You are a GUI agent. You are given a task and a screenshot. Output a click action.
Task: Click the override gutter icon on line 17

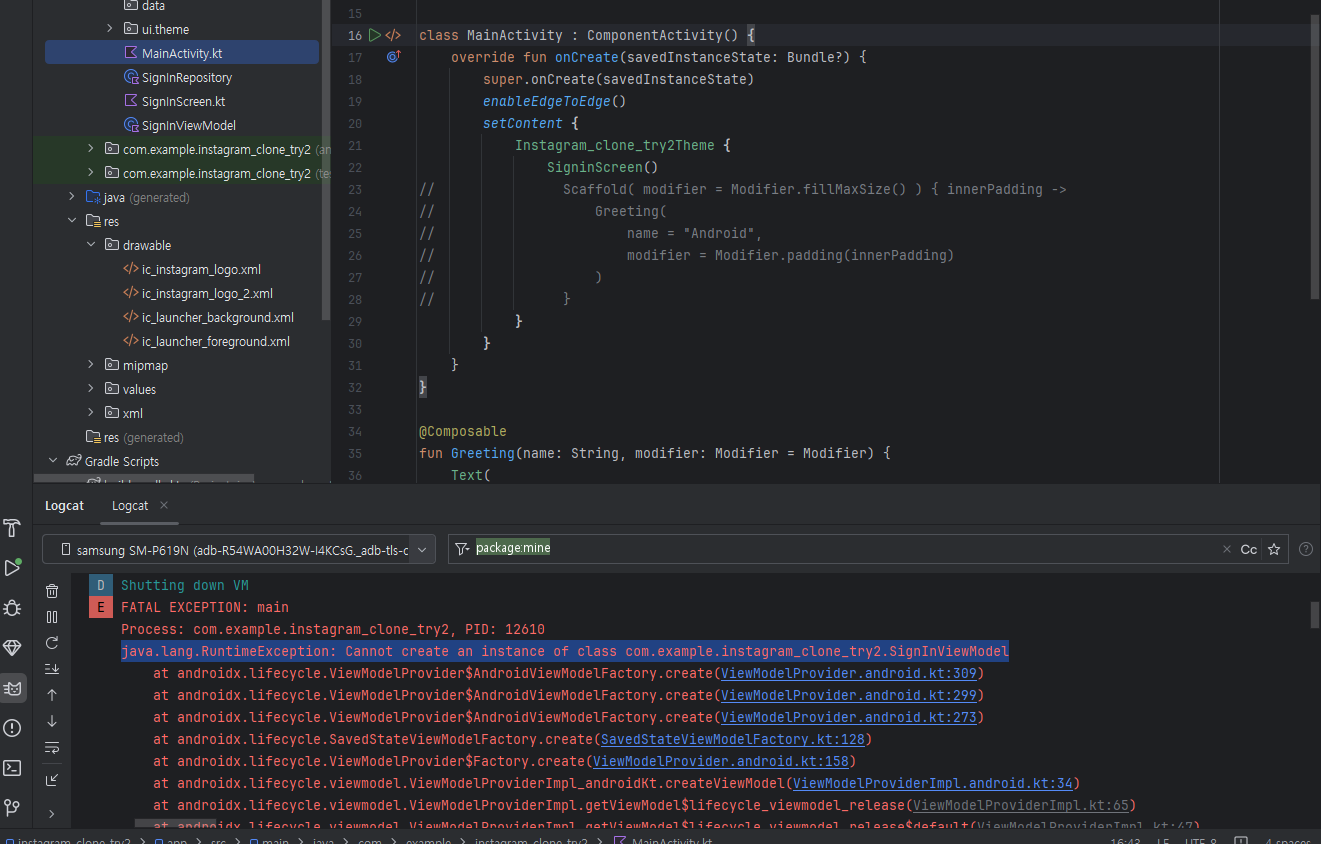coord(393,57)
